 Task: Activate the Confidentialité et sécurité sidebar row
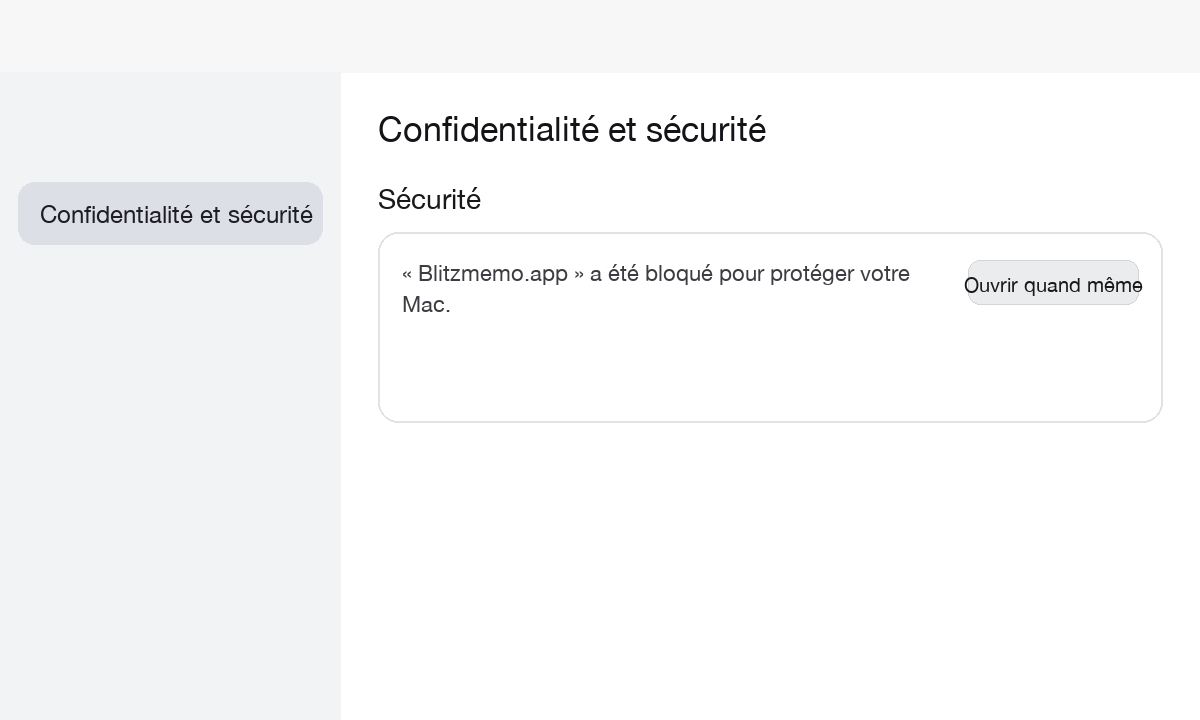(x=170, y=214)
